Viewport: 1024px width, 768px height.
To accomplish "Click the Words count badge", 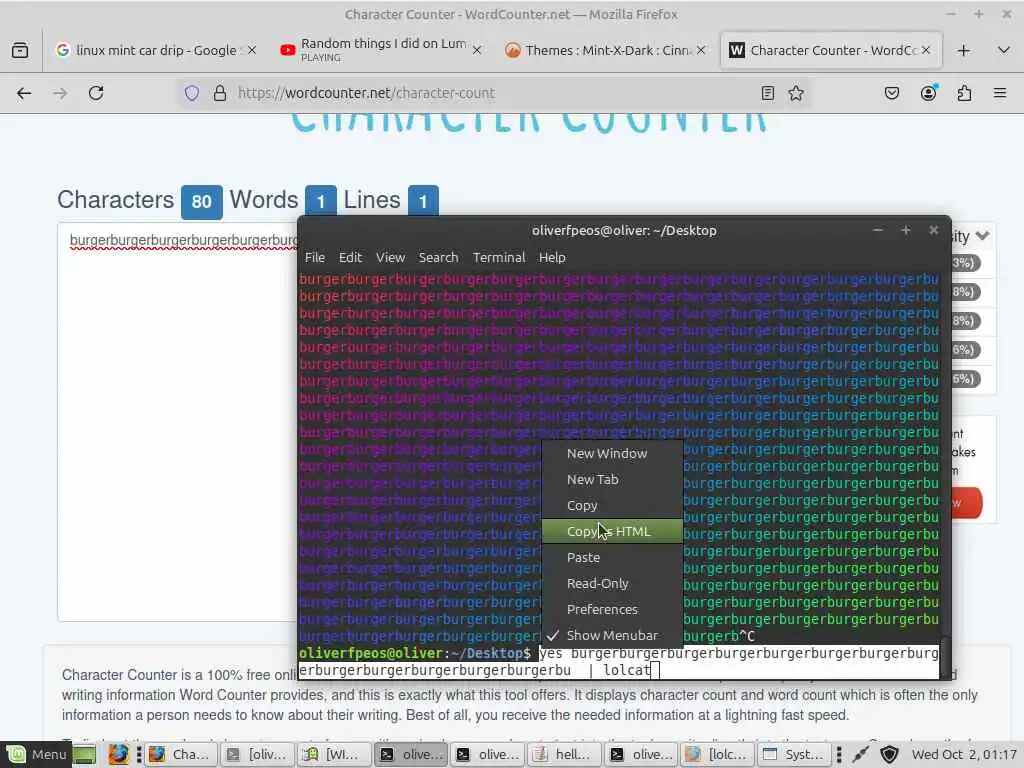I will 320,202.
